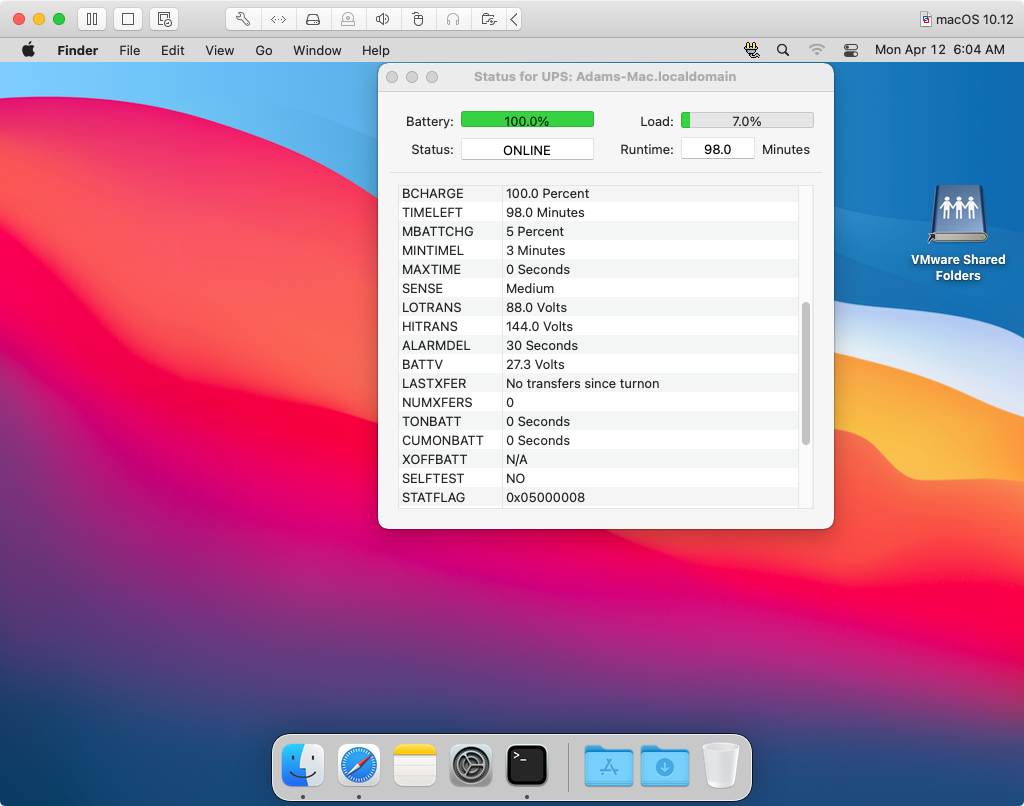Click the VMware single window view icon
Screen dimensions: 1024x806
[128, 19]
